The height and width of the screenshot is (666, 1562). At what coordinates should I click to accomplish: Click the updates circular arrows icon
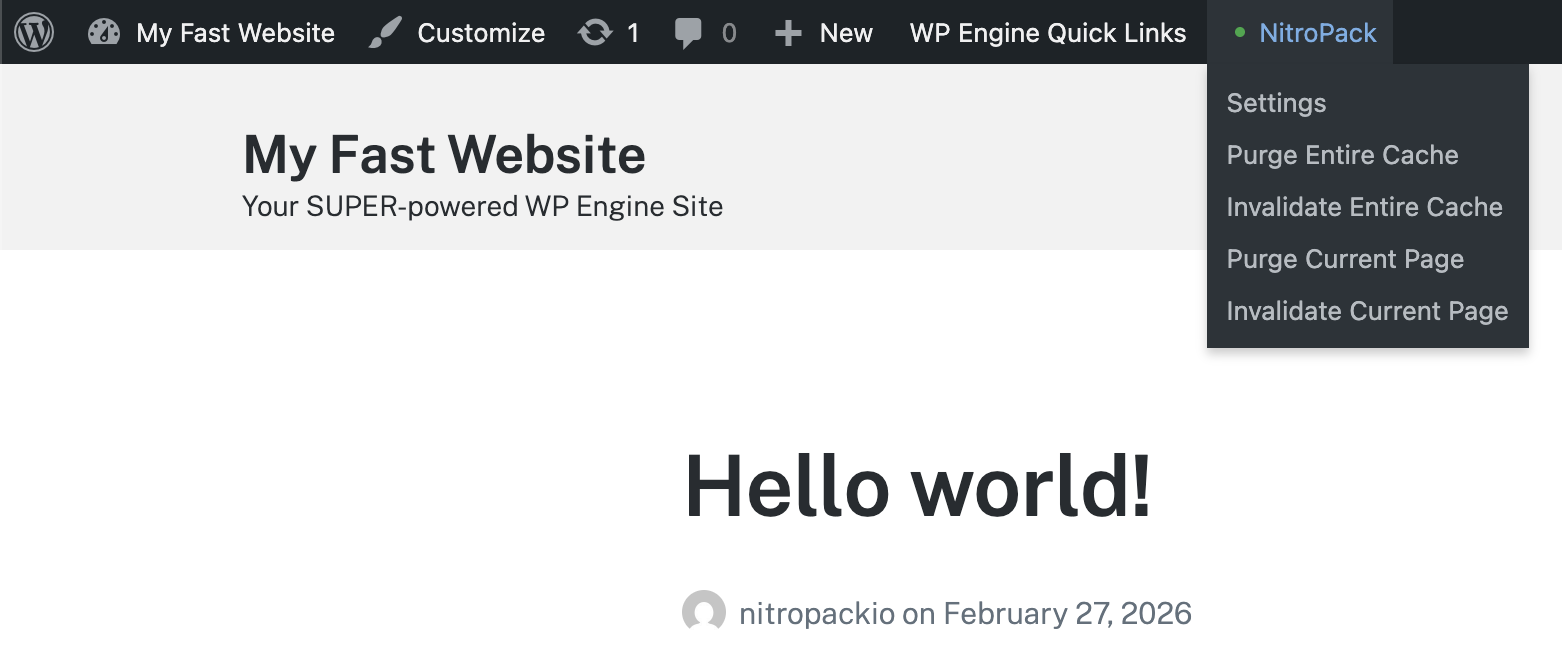point(595,33)
